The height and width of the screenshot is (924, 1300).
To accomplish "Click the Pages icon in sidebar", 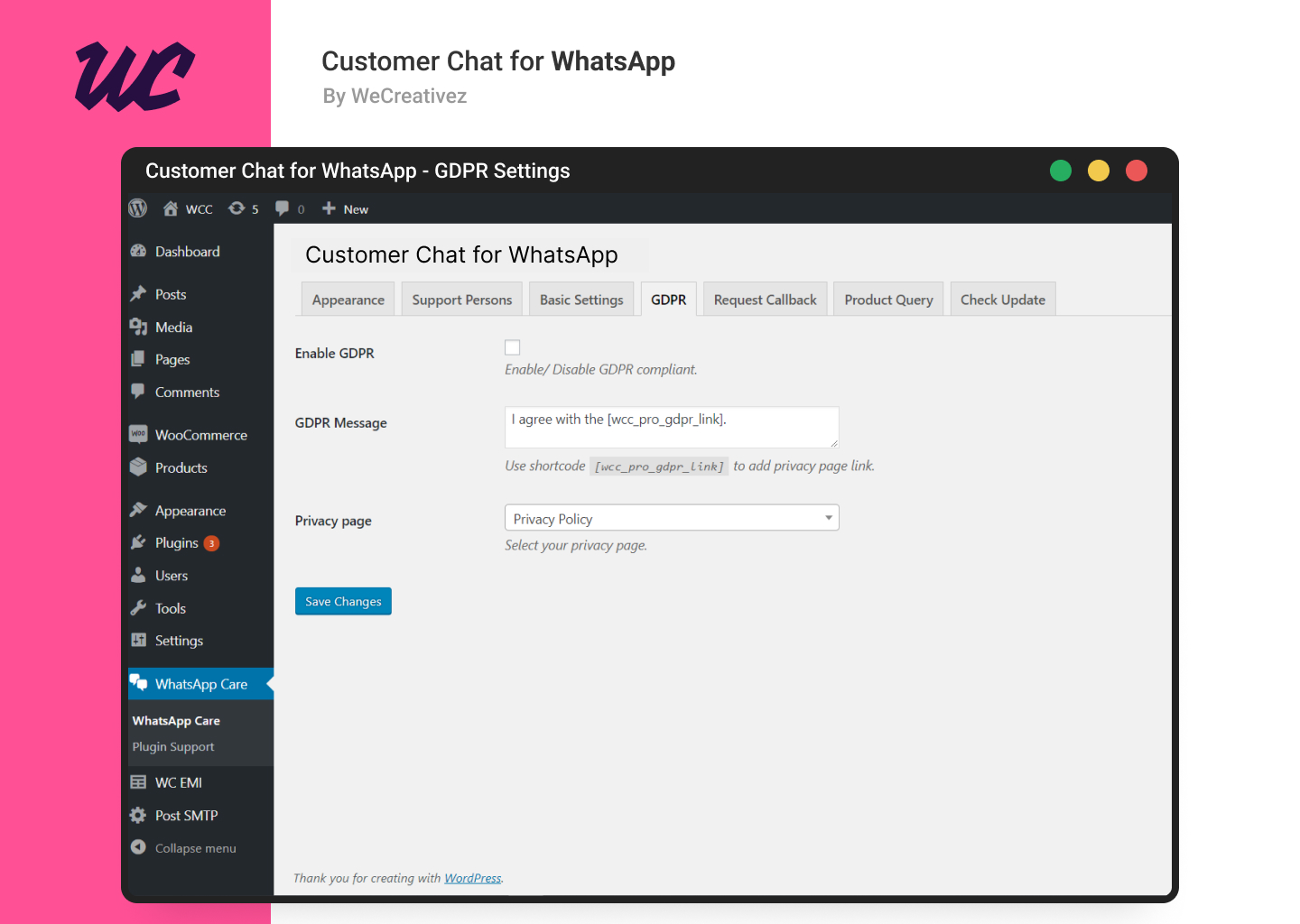I will point(138,359).
